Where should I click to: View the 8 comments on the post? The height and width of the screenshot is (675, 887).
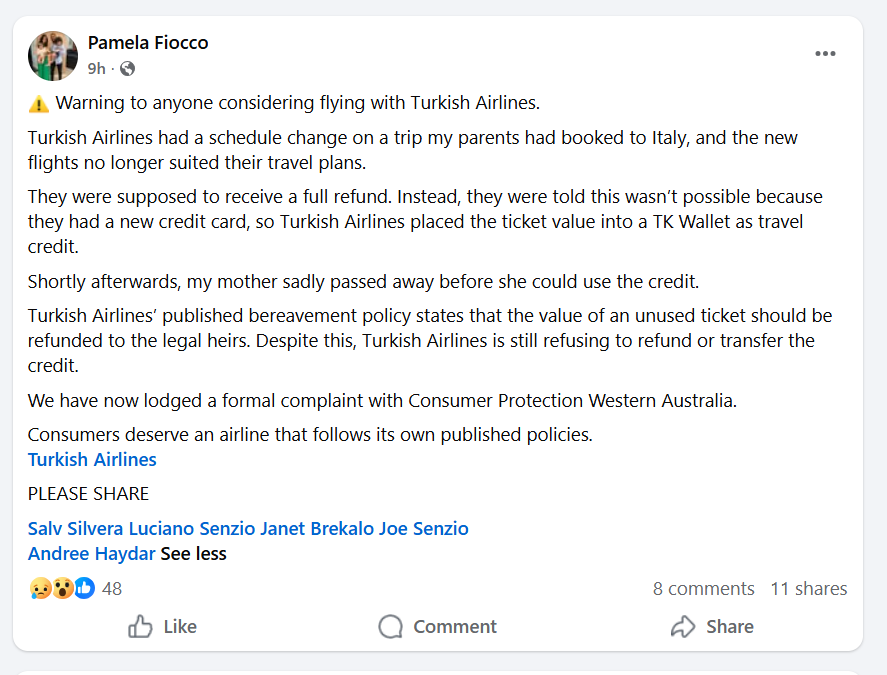coord(704,588)
